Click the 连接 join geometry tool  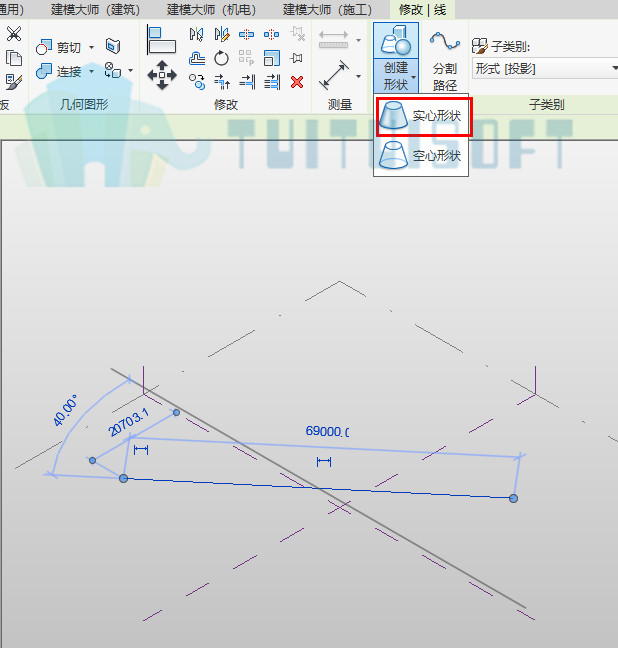click(59, 71)
